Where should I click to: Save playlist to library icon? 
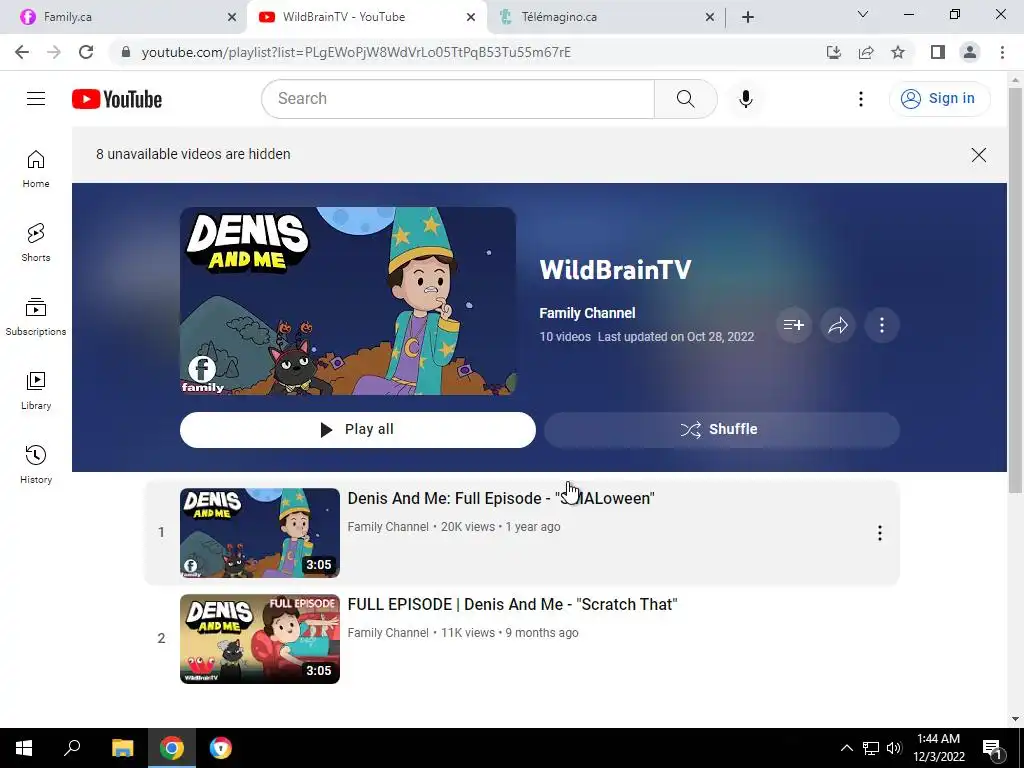[x=793, y=325]
